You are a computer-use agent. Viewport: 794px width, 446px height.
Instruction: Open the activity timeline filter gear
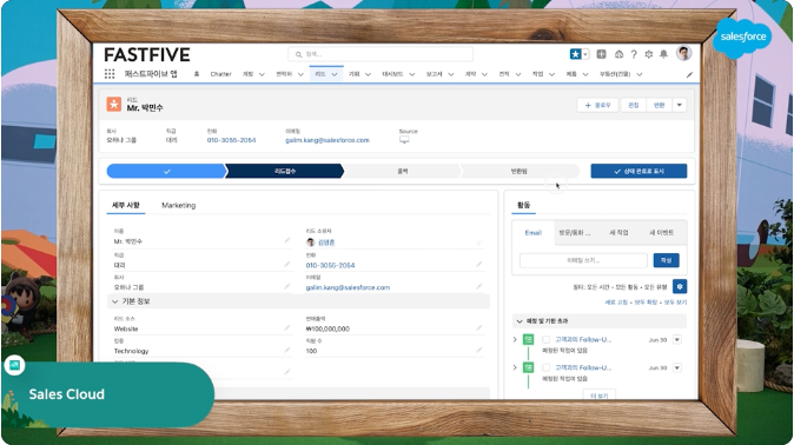coord(680,287)
